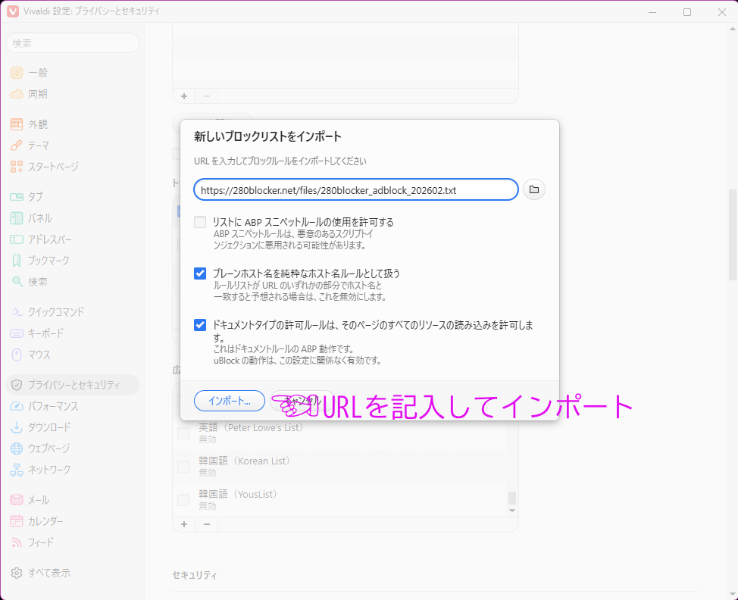Viewport: 738px width, 600px height.
Task: Click the blocklist URL input field
Action: [355, 189]
